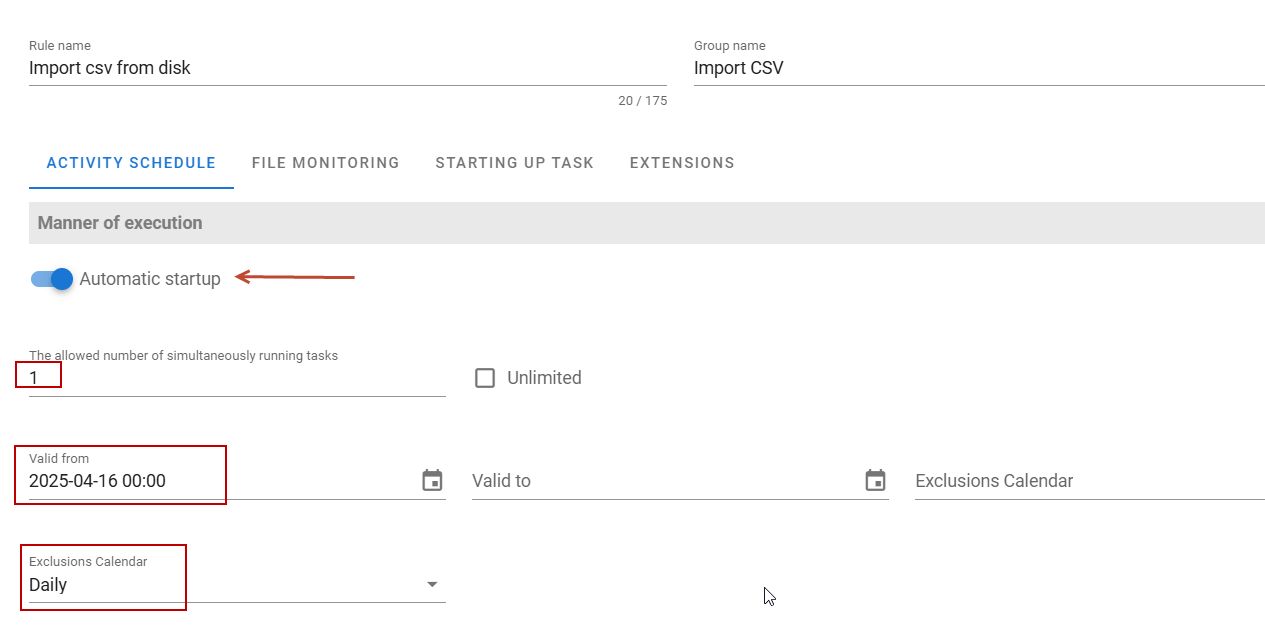Image resolution: width=1265 pixels, height=640 pixels.
Task: Edit the Rule name field
Action: [x=348, y=68]
